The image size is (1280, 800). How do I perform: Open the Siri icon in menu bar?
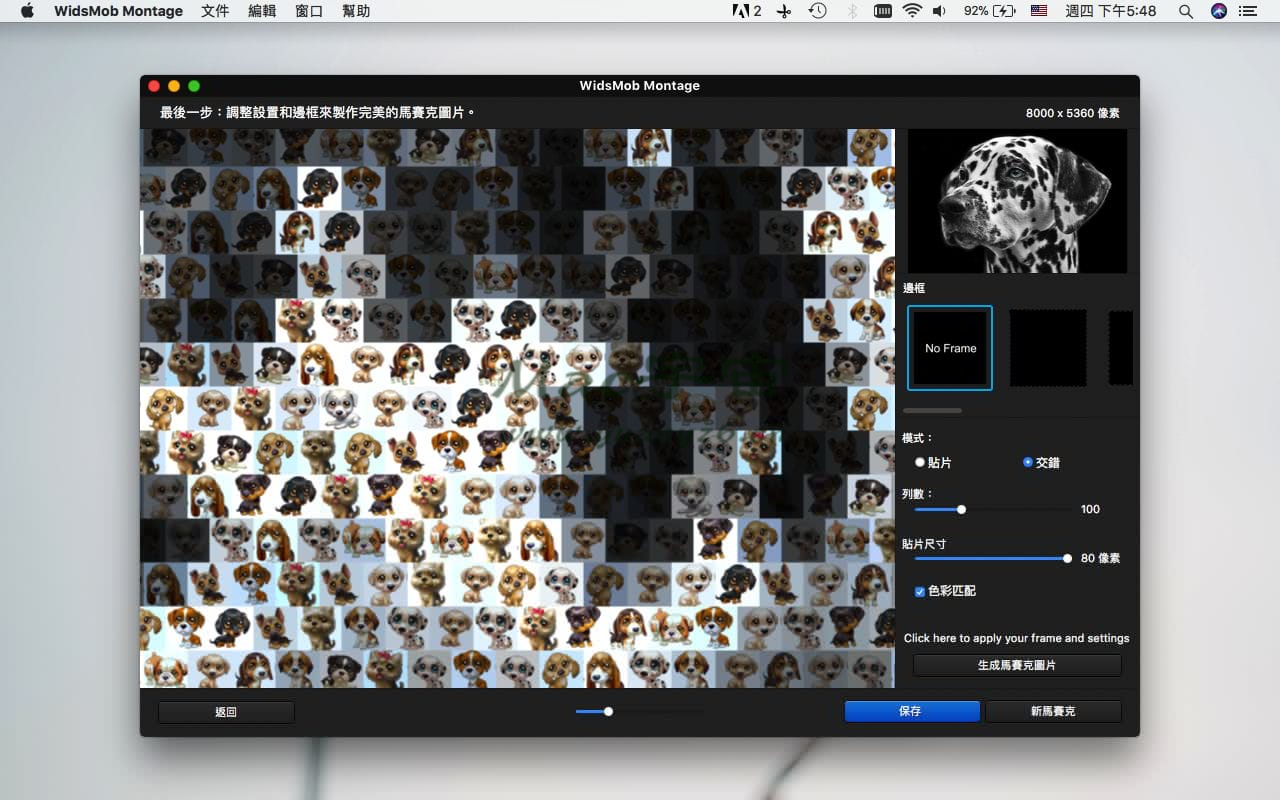pos(1218,11)
